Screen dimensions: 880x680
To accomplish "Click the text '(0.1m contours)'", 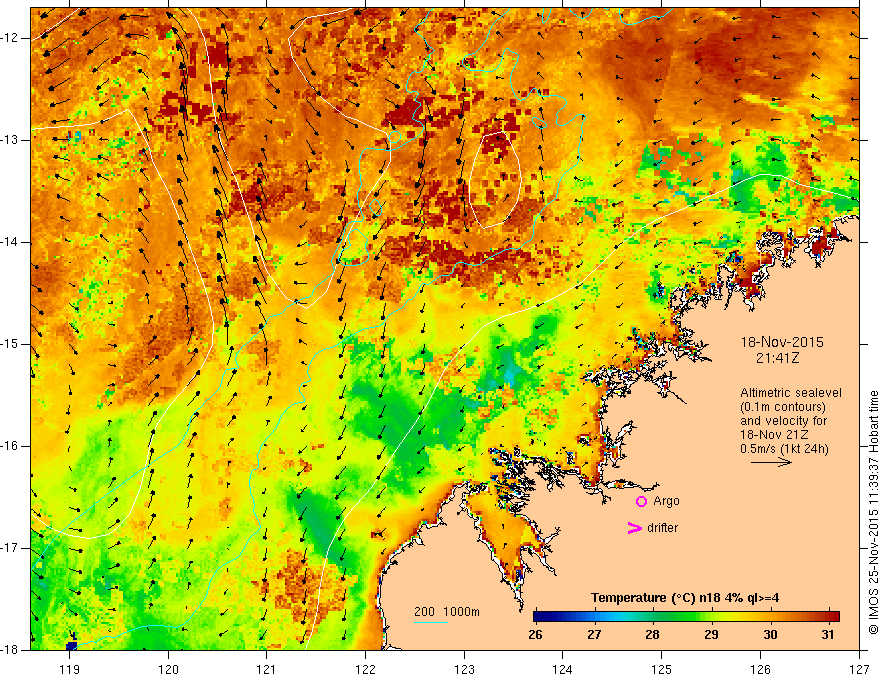I will (783, 407).
